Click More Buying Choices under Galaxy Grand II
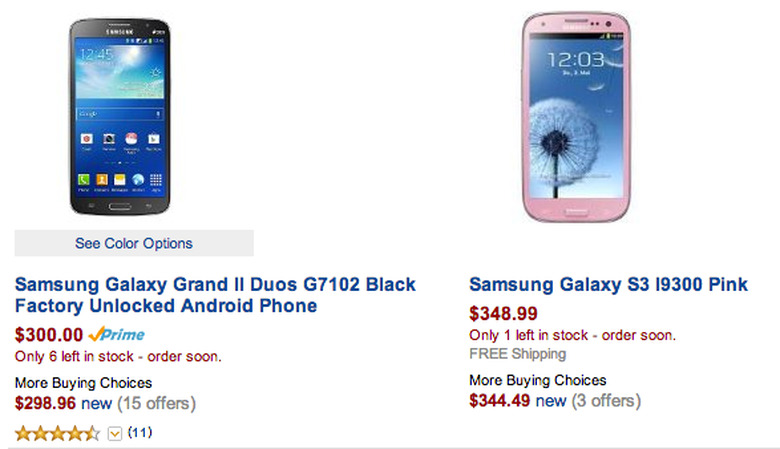This screenshot has height=449, width=780. [x=83, y=383]
